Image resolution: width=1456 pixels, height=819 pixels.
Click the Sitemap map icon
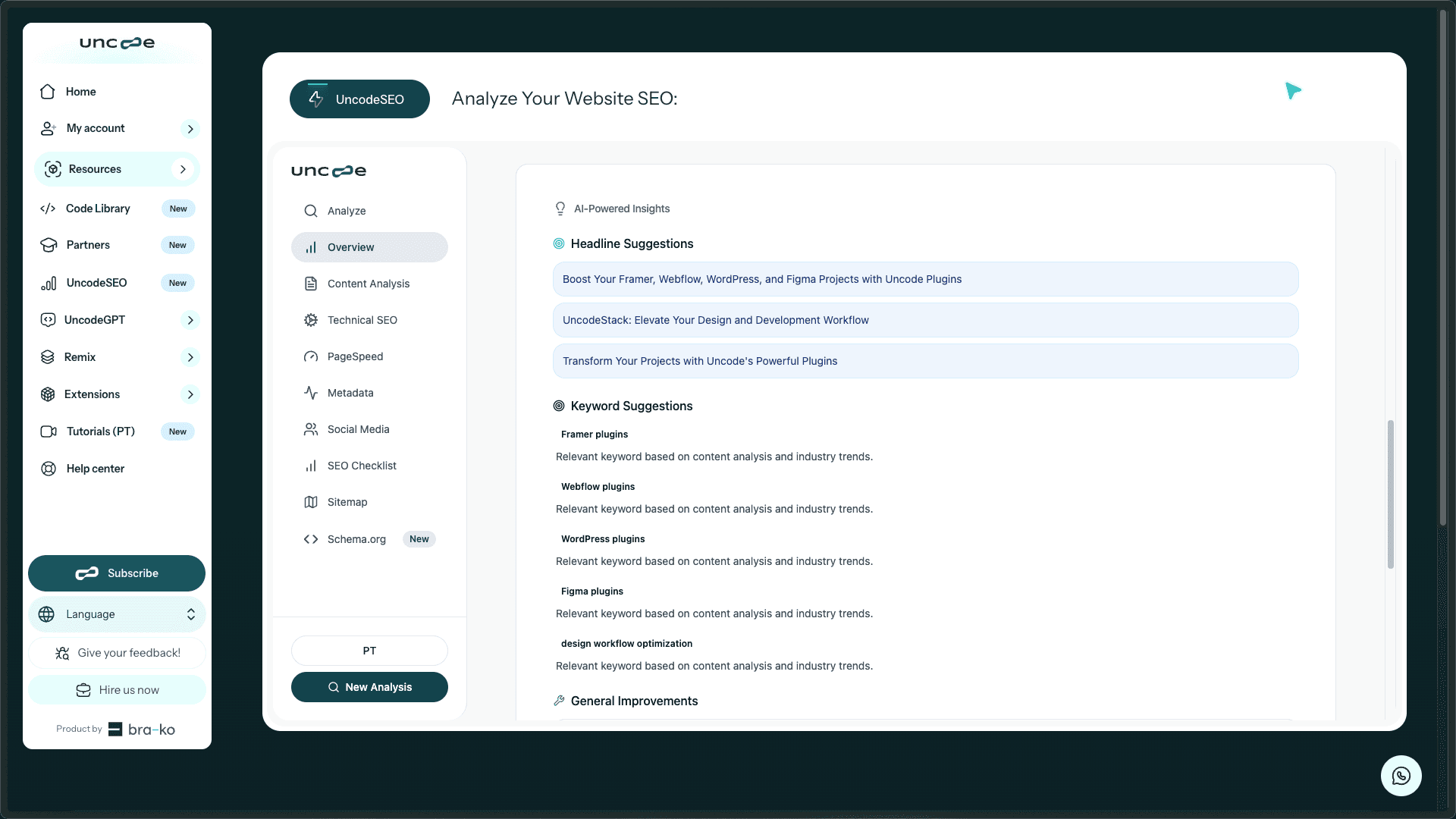pyautogui.click(x=311, y=502)
